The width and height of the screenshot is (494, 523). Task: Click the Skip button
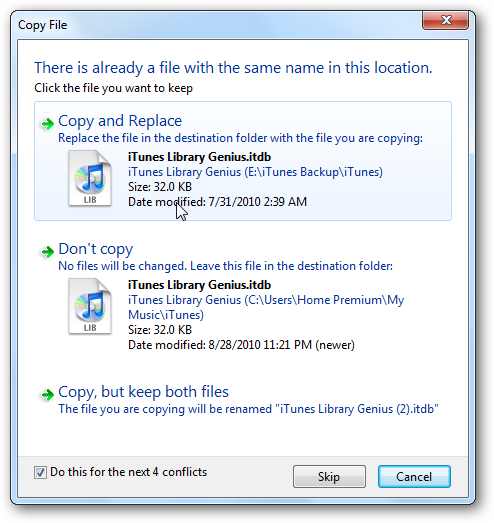click(329, 476)
